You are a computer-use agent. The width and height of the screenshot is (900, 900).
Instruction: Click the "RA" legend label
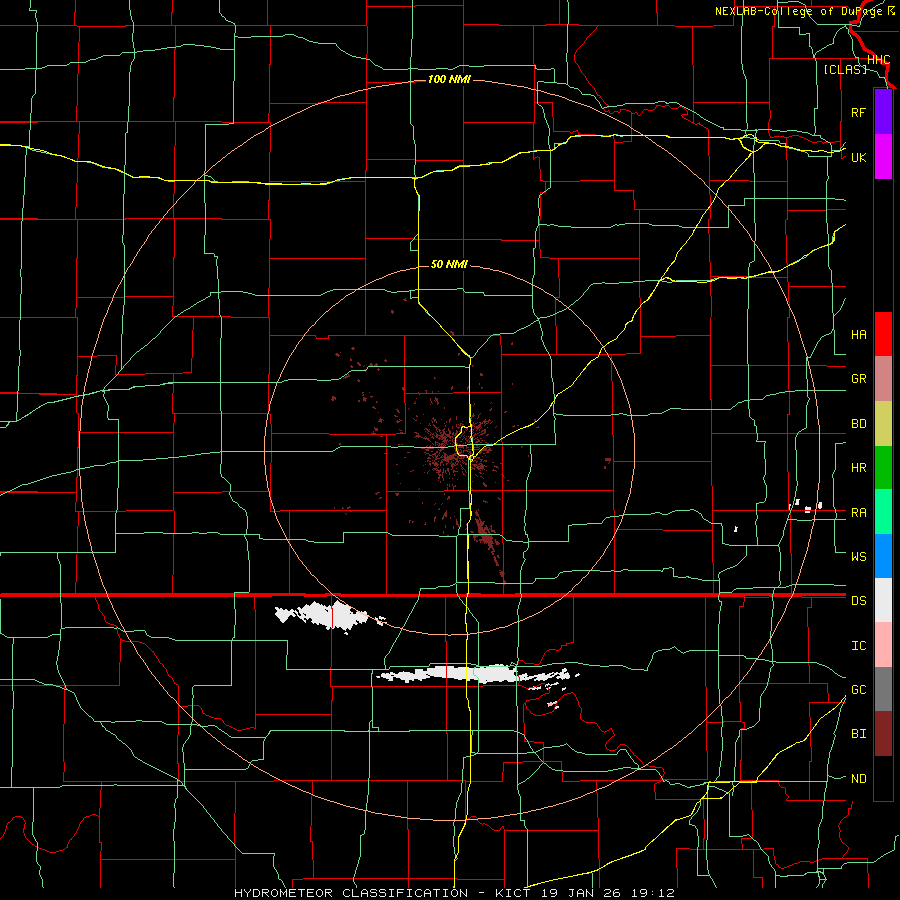pos(858,512)
